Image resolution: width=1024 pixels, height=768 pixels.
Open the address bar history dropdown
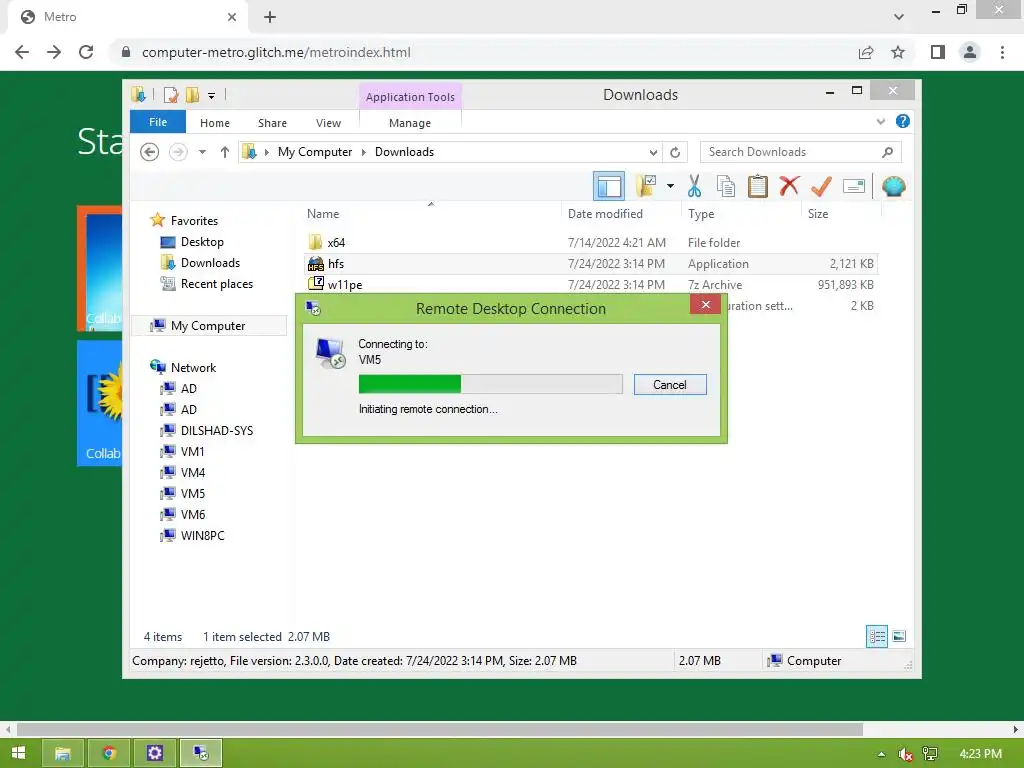[x=653, y=153]
